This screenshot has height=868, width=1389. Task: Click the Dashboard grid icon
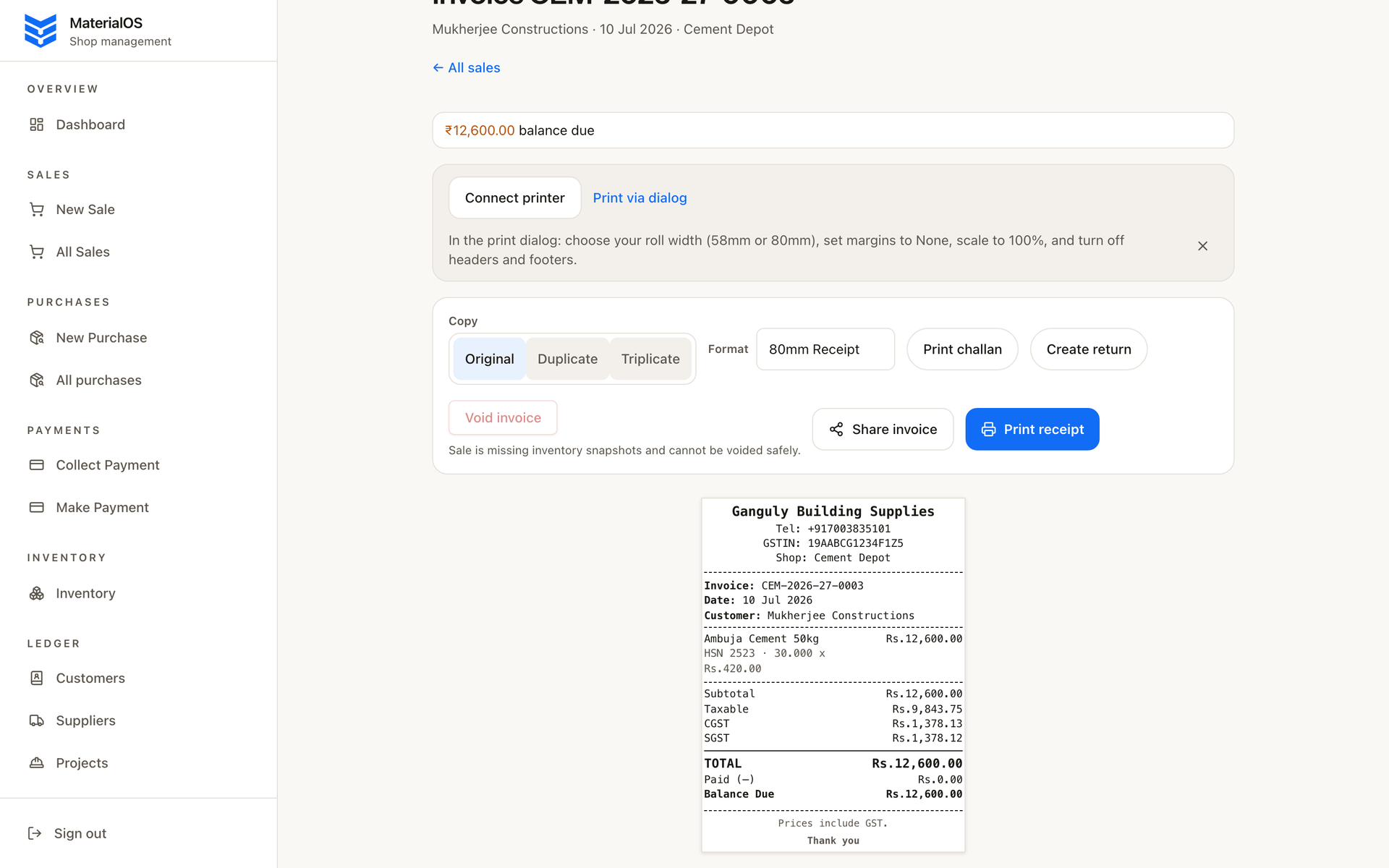37,124
